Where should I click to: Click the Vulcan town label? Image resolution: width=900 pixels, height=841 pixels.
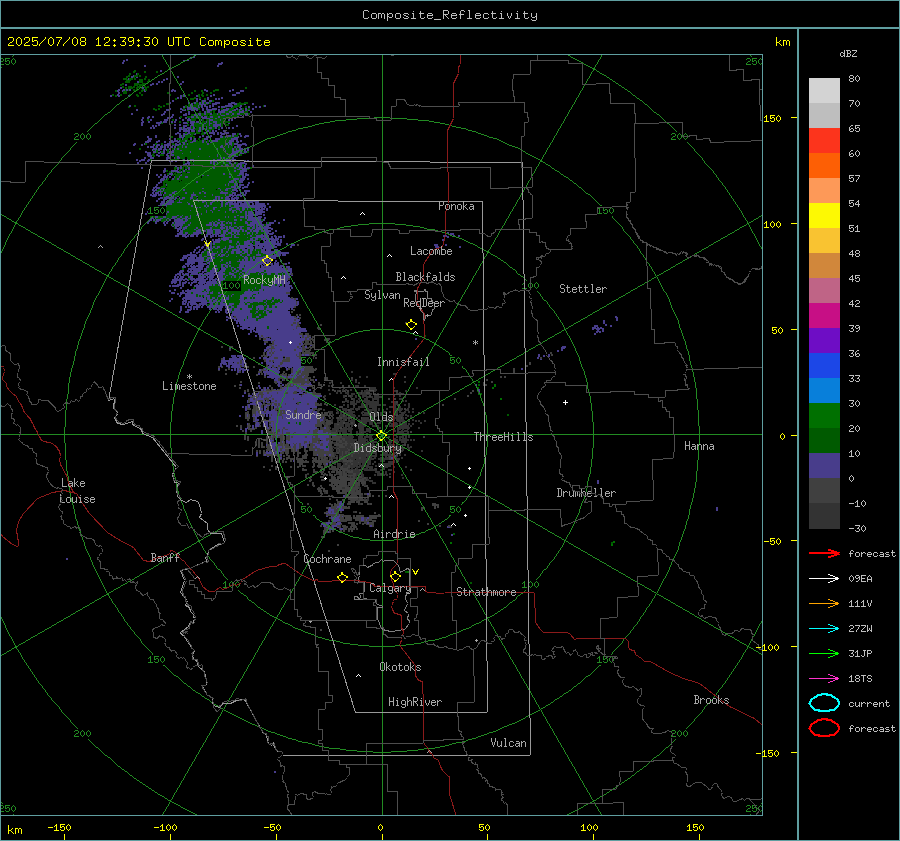coord(509,743)
